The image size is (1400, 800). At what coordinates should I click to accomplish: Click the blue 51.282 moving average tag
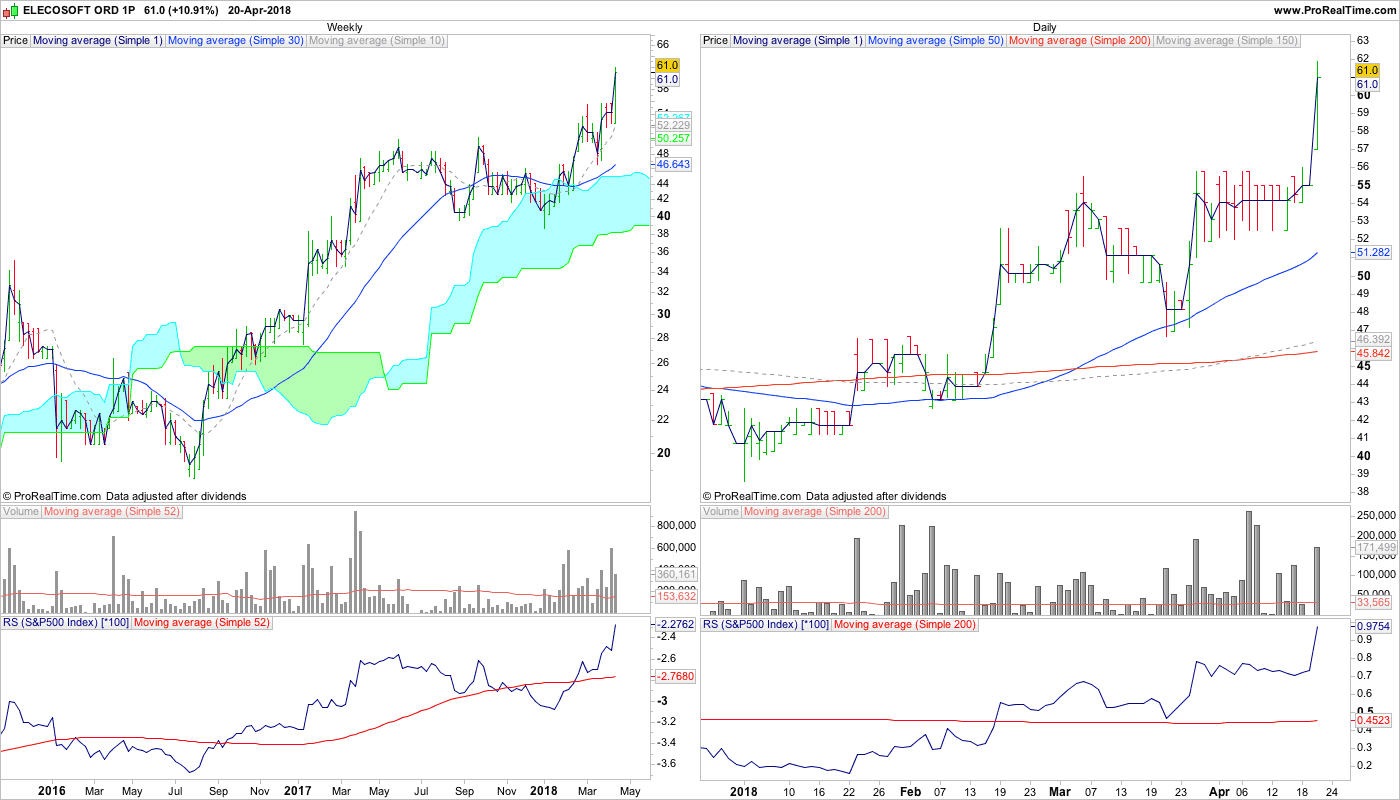1374,253
